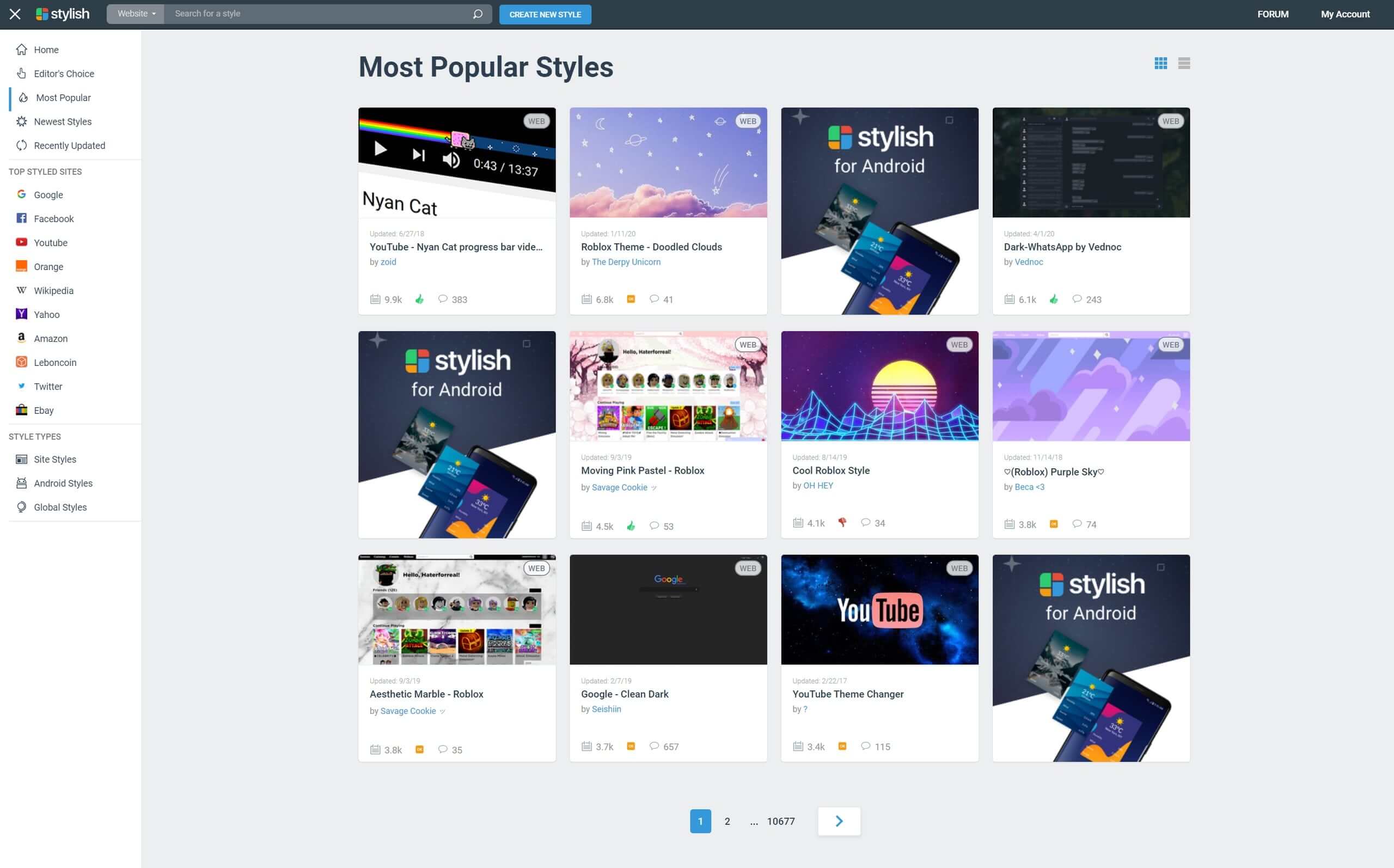Open 'Roblox Theme - Doodled Clouds' title
The height and width of the screenshot is (868, 1394).
[651, 247]
